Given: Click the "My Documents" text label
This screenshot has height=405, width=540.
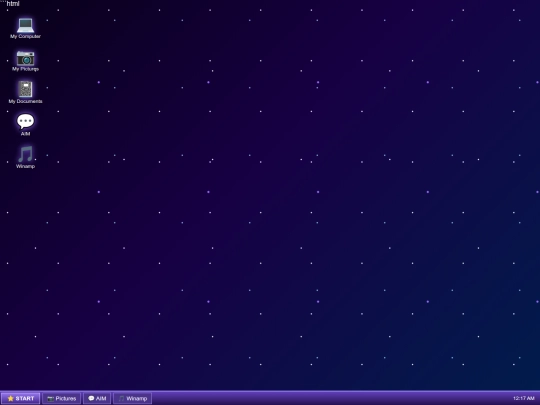Looking at the screenshot, I should 25,101.
